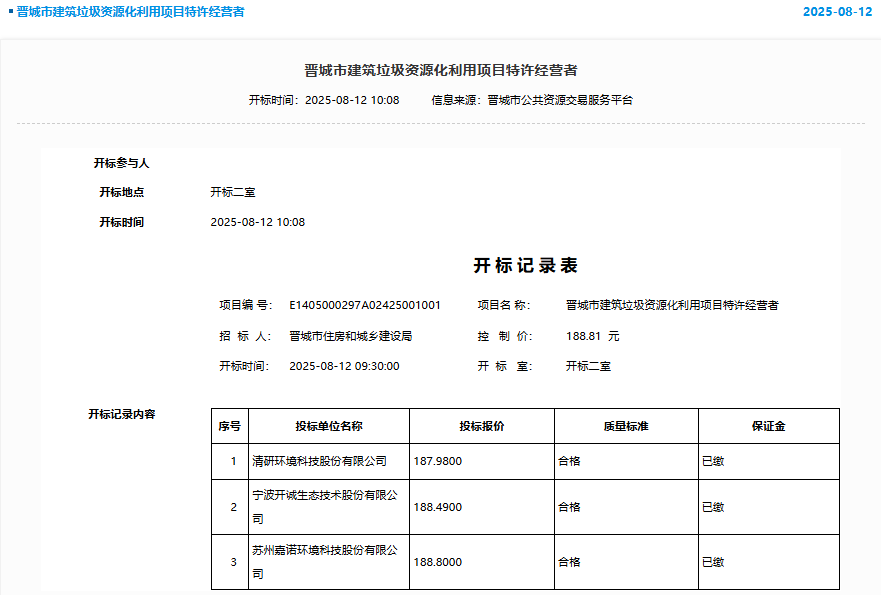This screenshot has width=881, height=595.
Task: Select the 开标记录内容 section label
Action: point(121,413)
